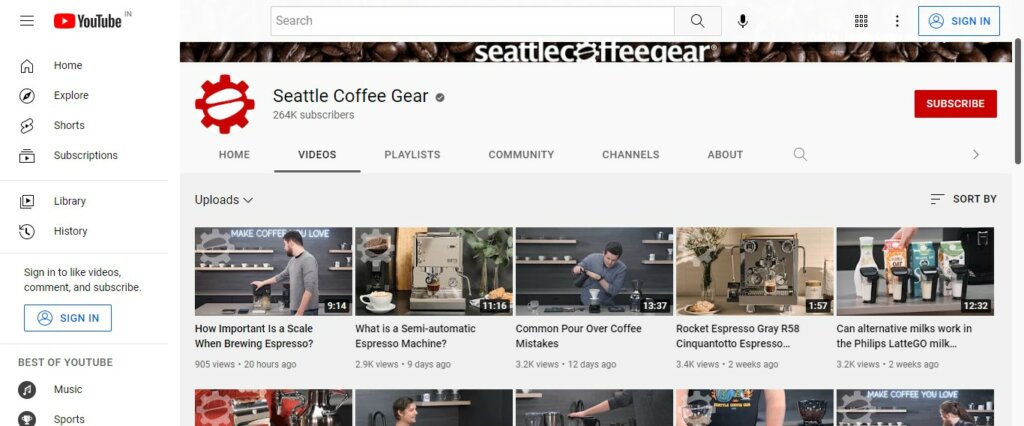Open the CHANNELS tab
The width and height of the screenshot is (1024, 426).
[631, 155]
